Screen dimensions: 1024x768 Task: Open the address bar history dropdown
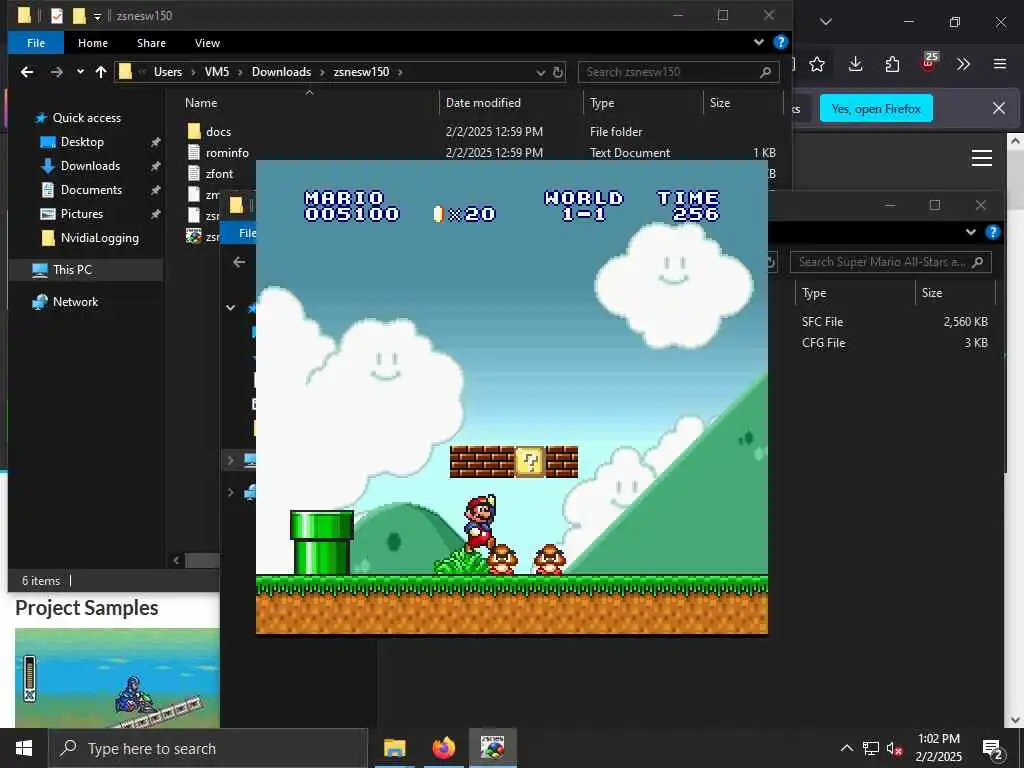541,72
